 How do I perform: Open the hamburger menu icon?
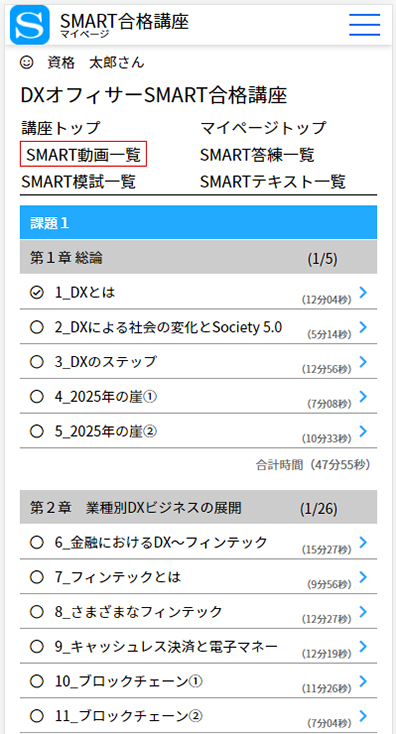[x=364, y=24]
